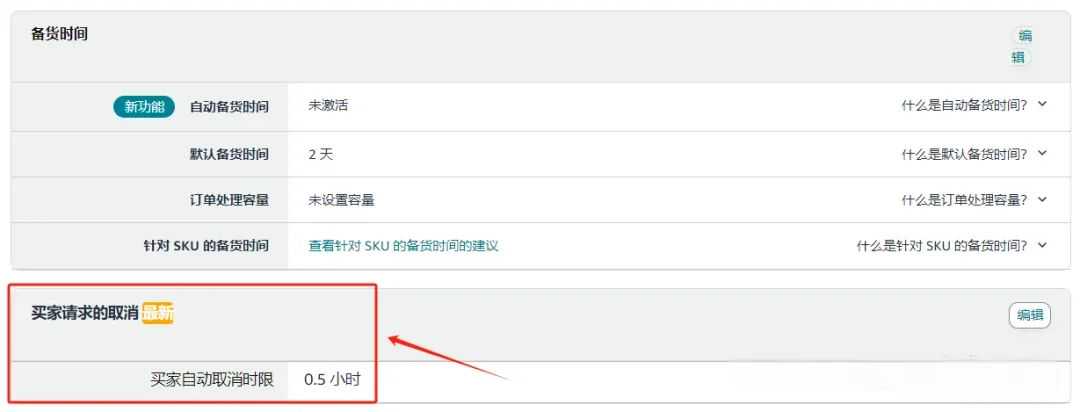Click the orange 最新 badge
The height and width of the screenshot is (412, 1080).
(x=158, y=313)
